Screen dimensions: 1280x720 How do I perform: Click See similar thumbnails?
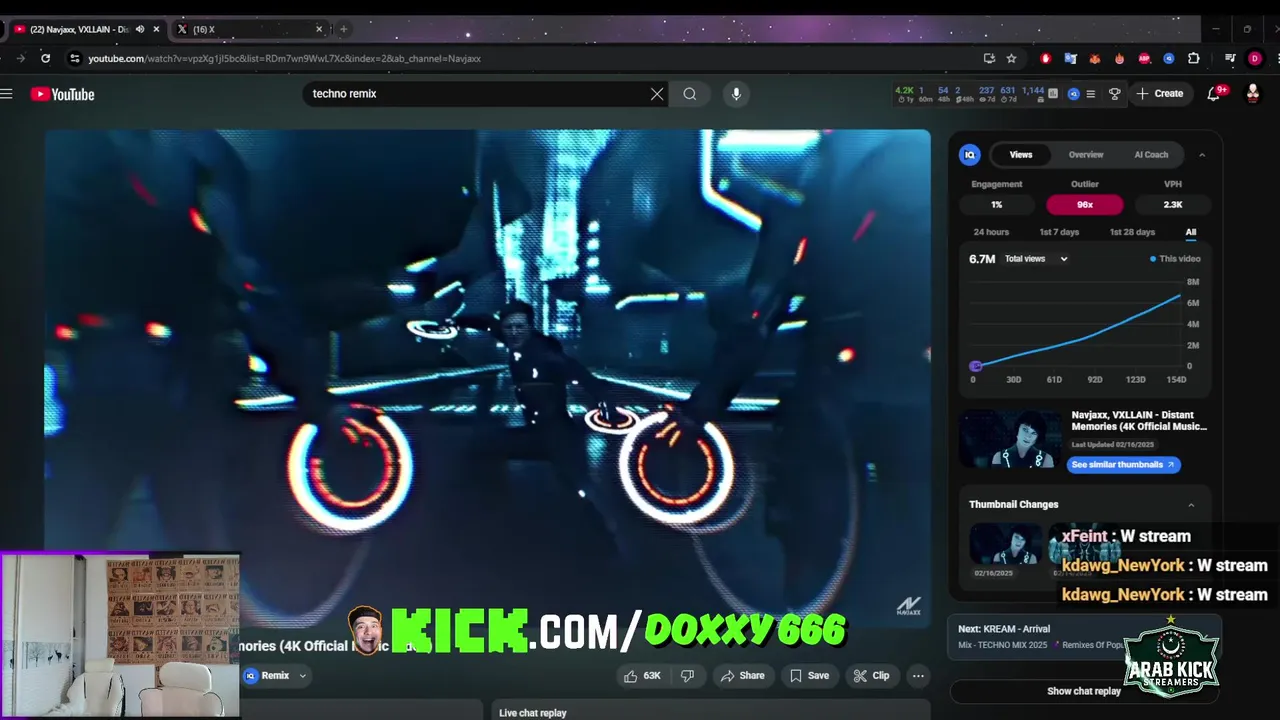click(1124, 465)
